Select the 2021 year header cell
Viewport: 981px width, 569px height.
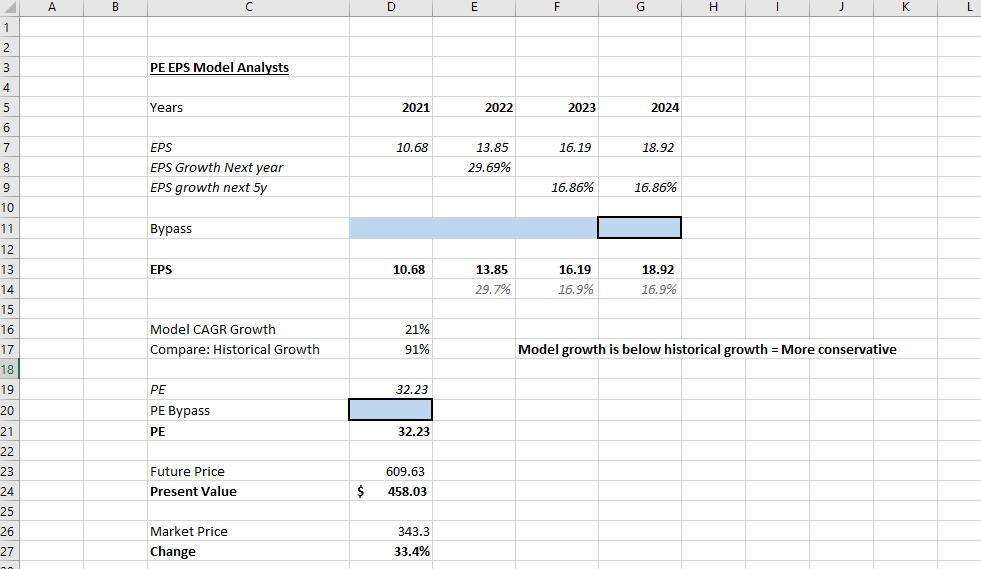[x=391, y=107]
